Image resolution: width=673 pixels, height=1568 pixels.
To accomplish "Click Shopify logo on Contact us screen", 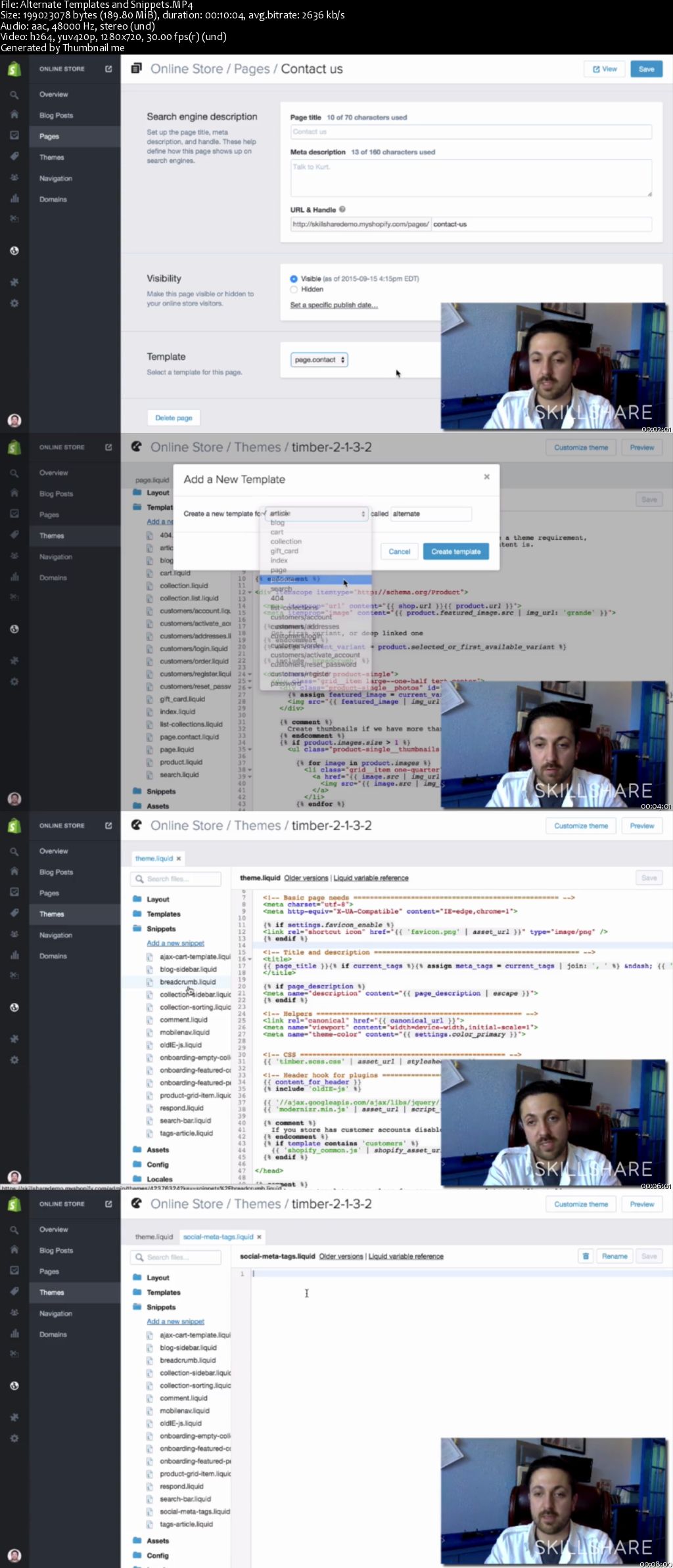I will 14,68.
